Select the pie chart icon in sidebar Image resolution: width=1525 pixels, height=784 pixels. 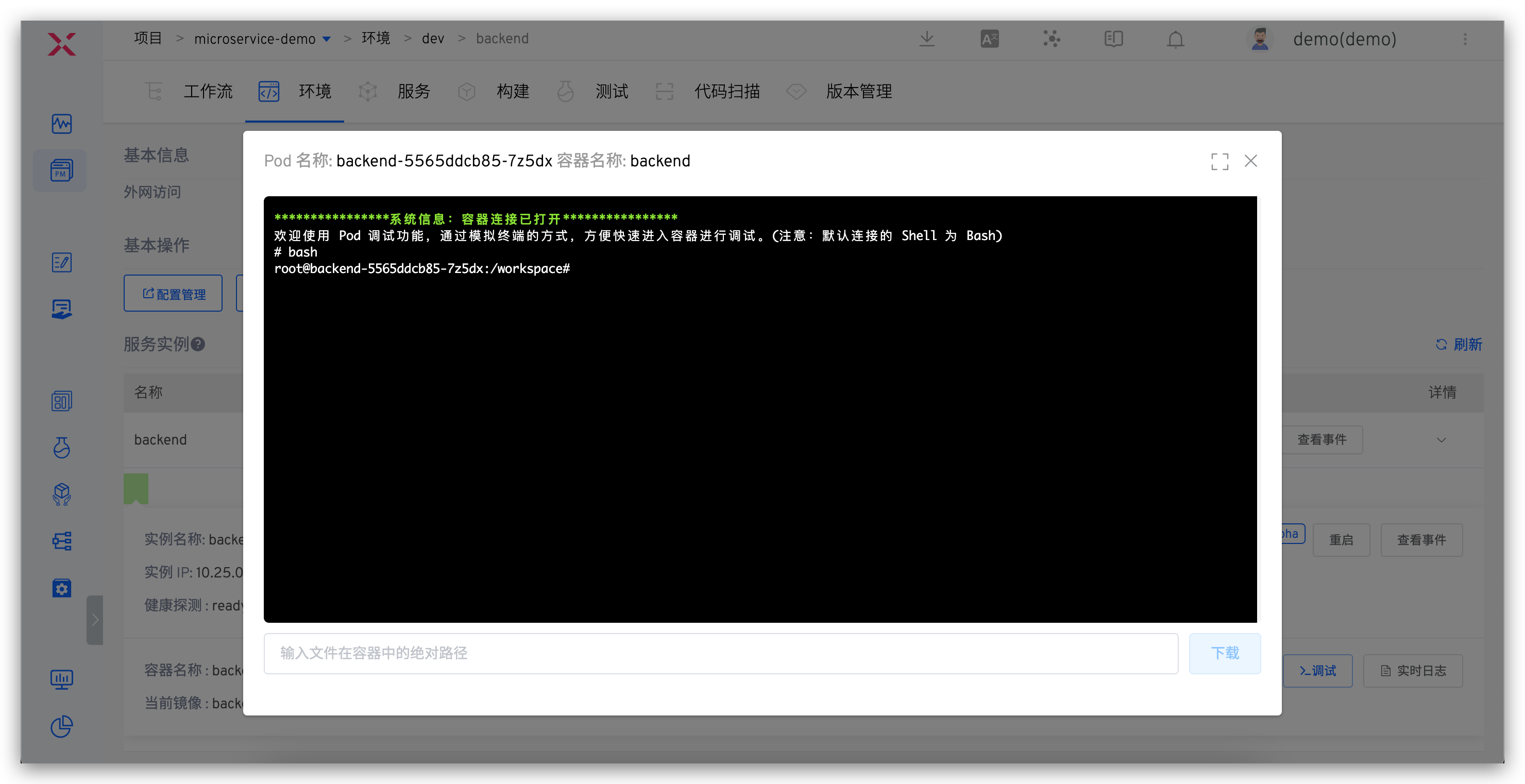(62, 727)
